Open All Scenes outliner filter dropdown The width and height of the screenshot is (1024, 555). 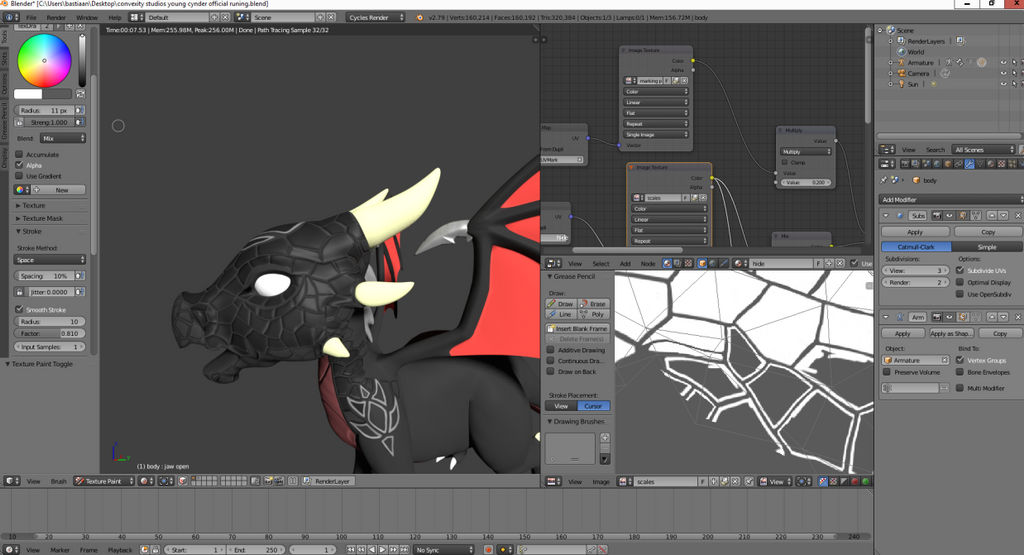point(984,150)
